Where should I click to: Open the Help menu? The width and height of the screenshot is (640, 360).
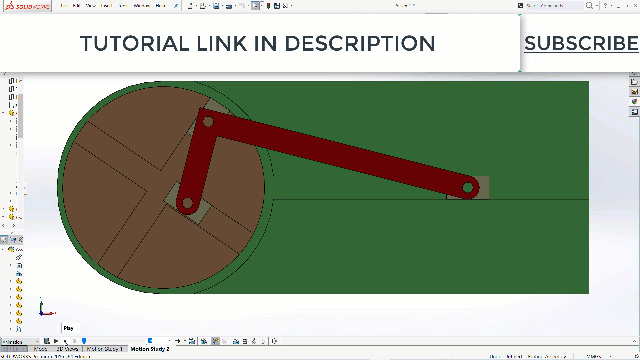coord(160,6)
